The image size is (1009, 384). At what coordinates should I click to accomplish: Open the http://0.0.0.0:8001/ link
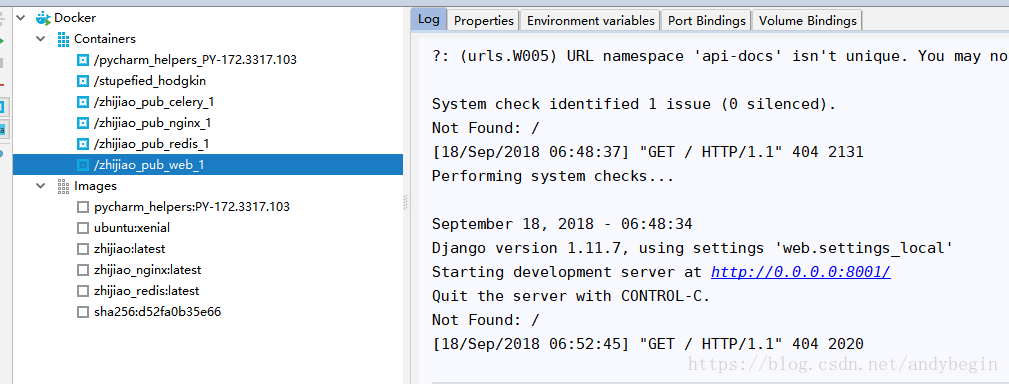[x=801, y=272]
